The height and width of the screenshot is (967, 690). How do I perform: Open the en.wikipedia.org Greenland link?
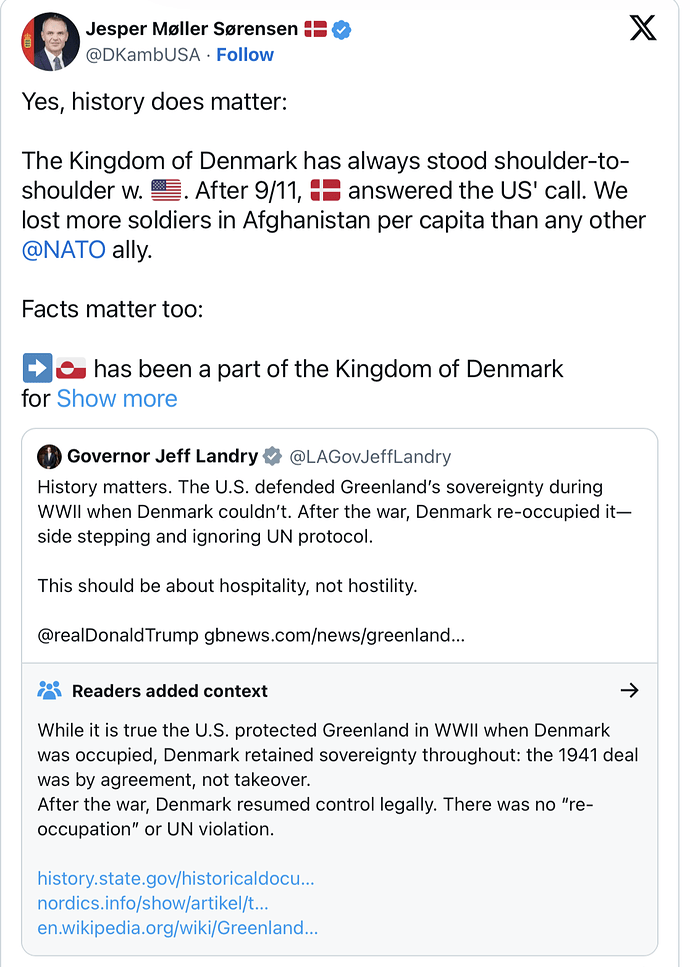[x=178, y=927]
